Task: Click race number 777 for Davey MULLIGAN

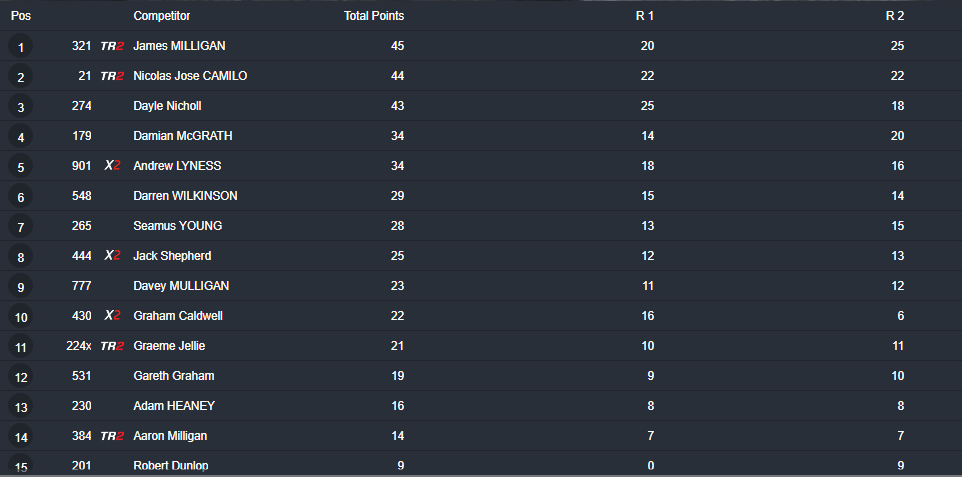Action: (x=82, y=285)
